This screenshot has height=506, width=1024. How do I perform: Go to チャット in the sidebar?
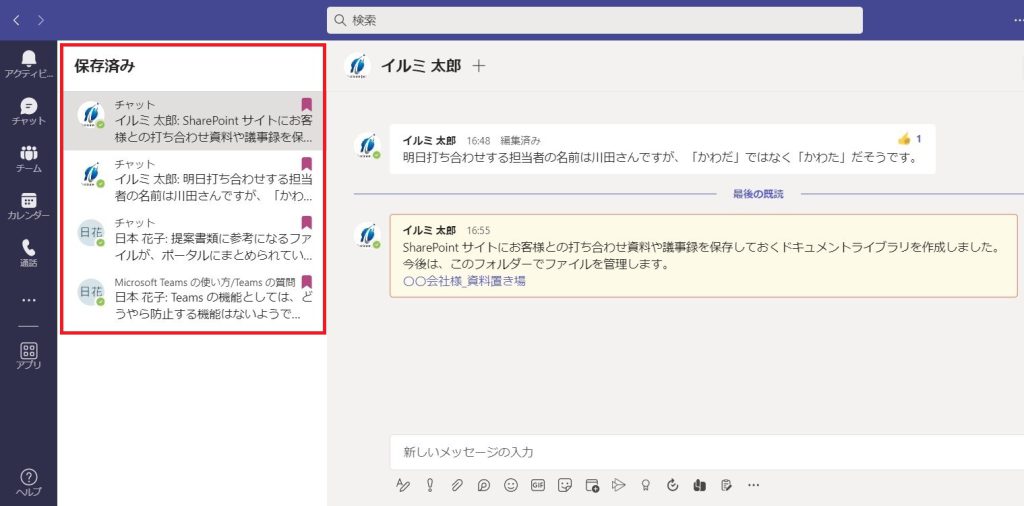pos(29,112)
